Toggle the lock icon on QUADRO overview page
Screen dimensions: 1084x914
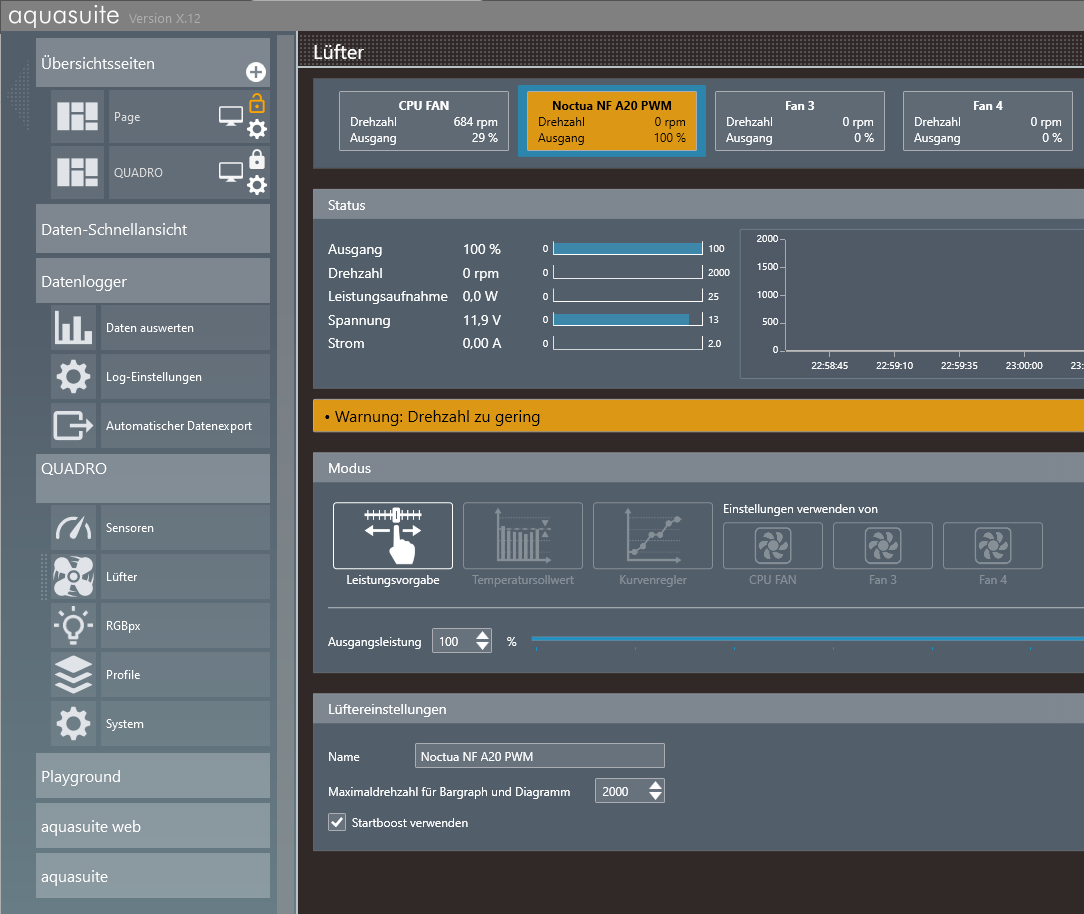click(x=257, y=159)
